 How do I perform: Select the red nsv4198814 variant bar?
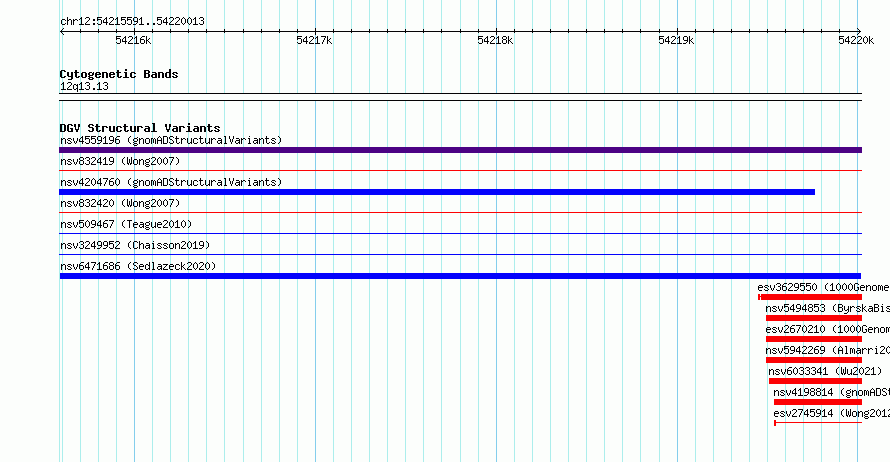818,402
